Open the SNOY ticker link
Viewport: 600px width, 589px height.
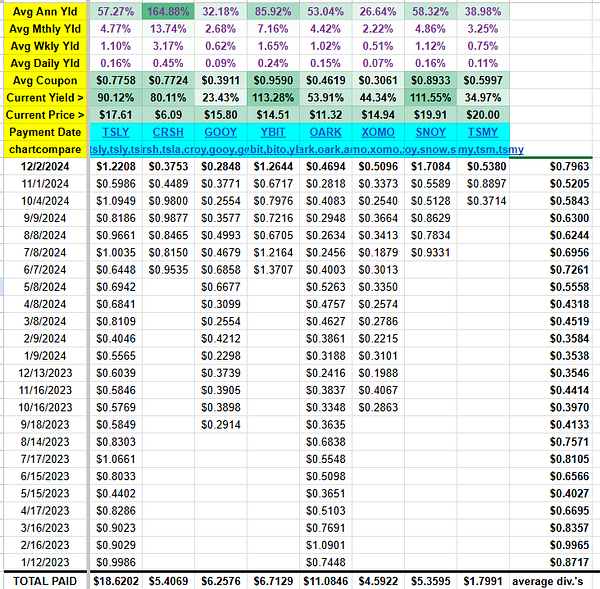(x=430, y=132)
